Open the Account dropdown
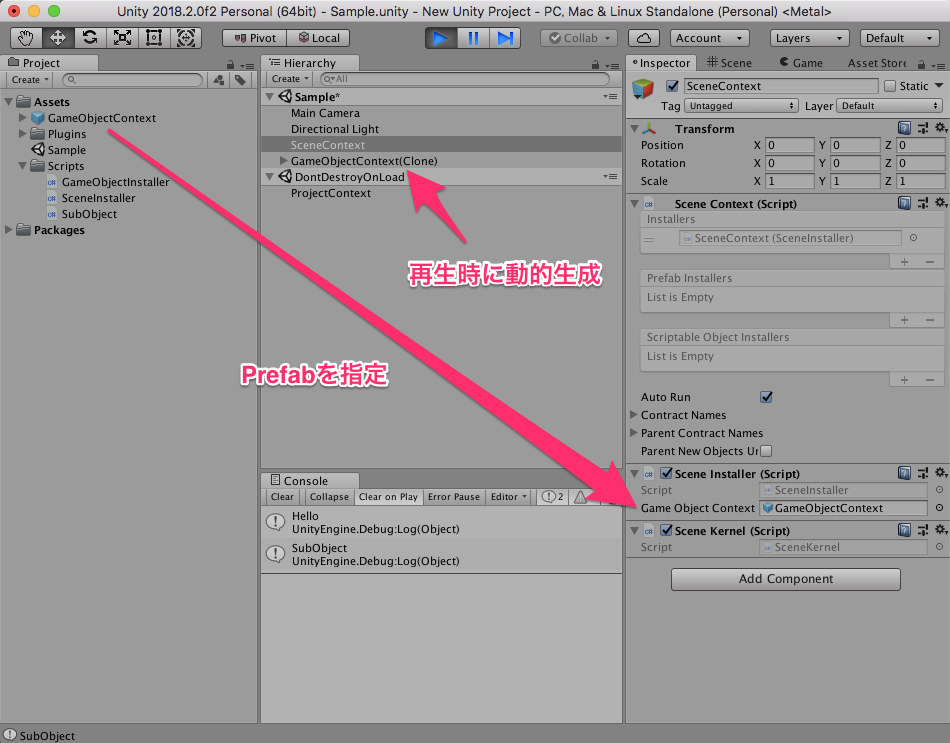Screen dimensions: 950x743 [x=709, y=38]
